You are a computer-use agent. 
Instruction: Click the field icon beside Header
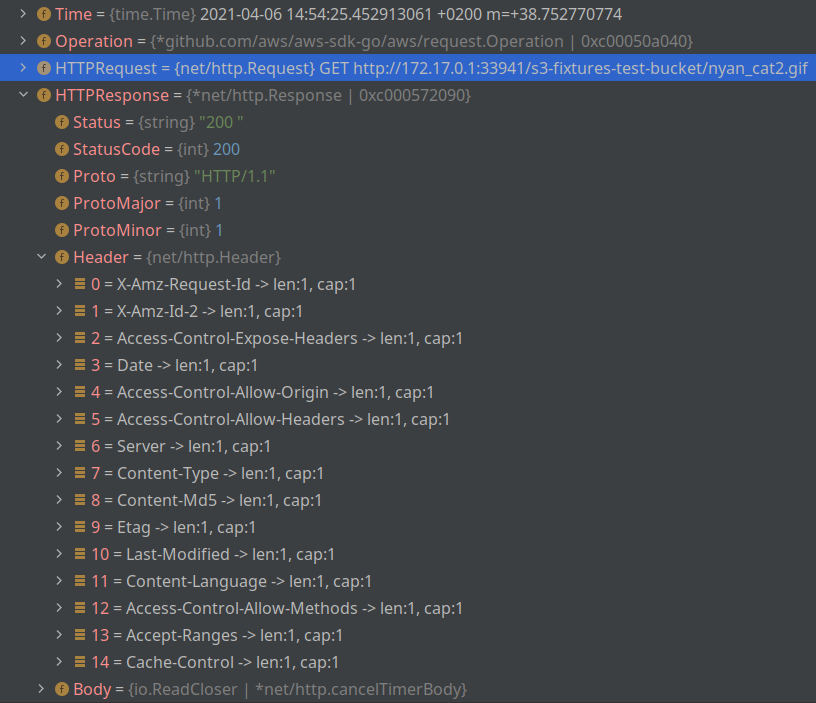tap(62, 257)
